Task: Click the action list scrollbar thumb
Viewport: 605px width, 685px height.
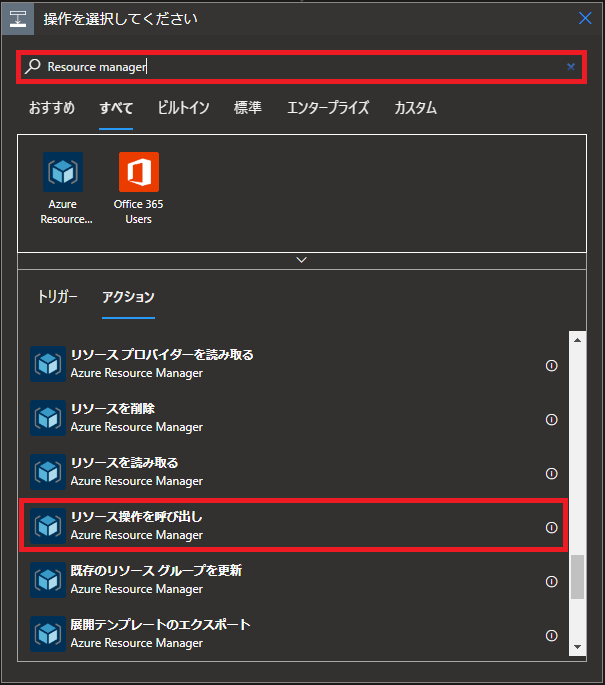Action: (577, 577)
